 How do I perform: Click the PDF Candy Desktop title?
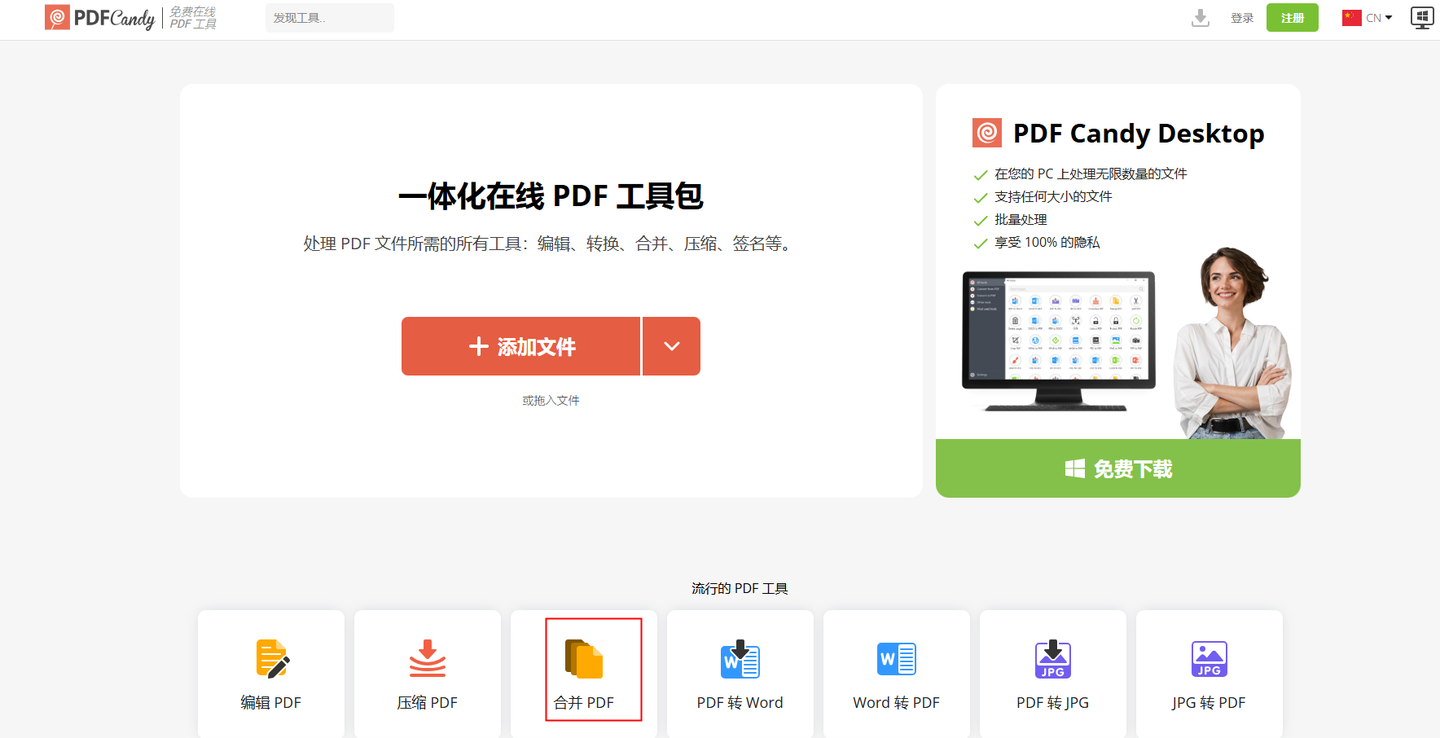click(1139, 133)
